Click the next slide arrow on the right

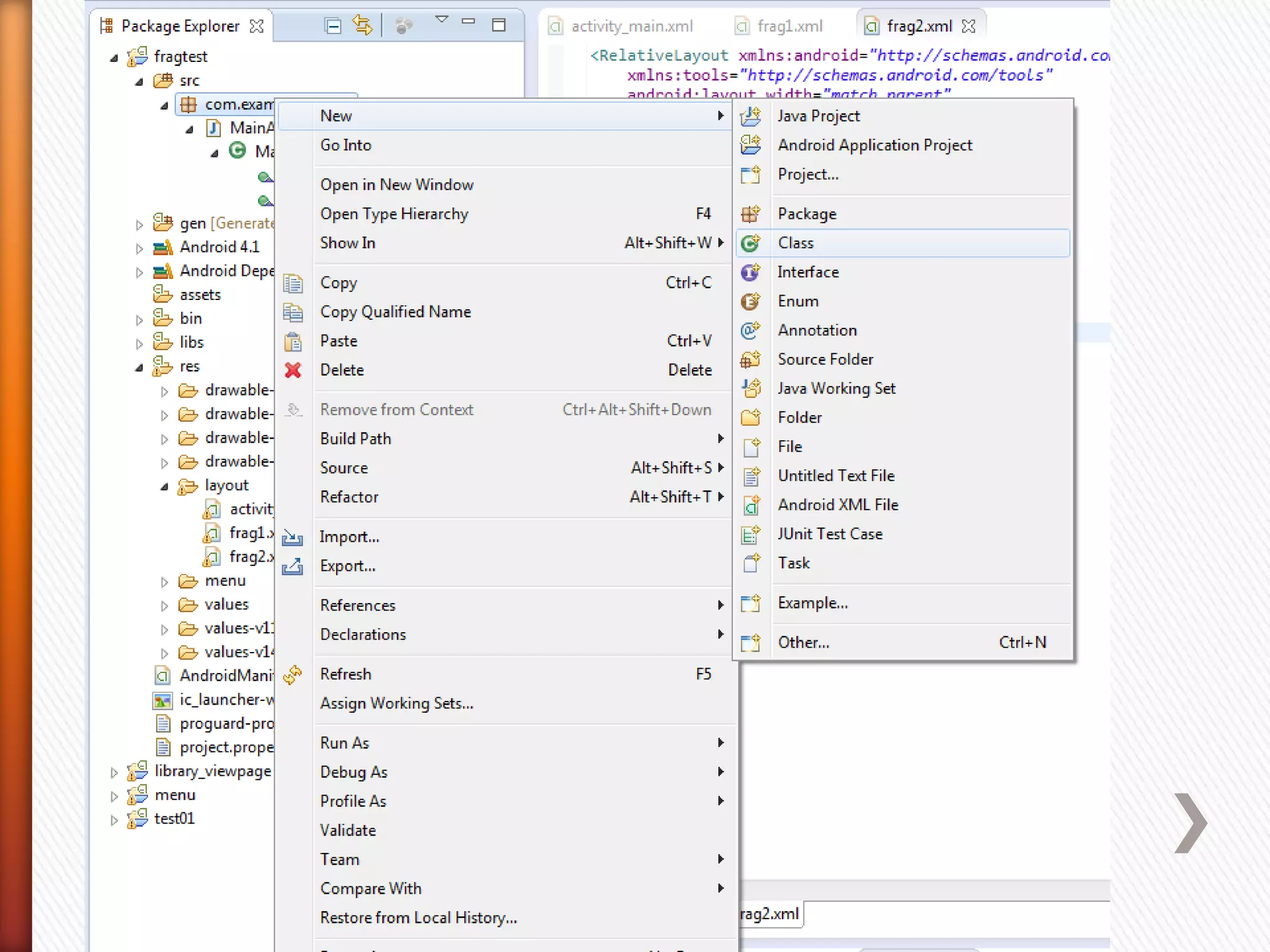coord(1191,823)
